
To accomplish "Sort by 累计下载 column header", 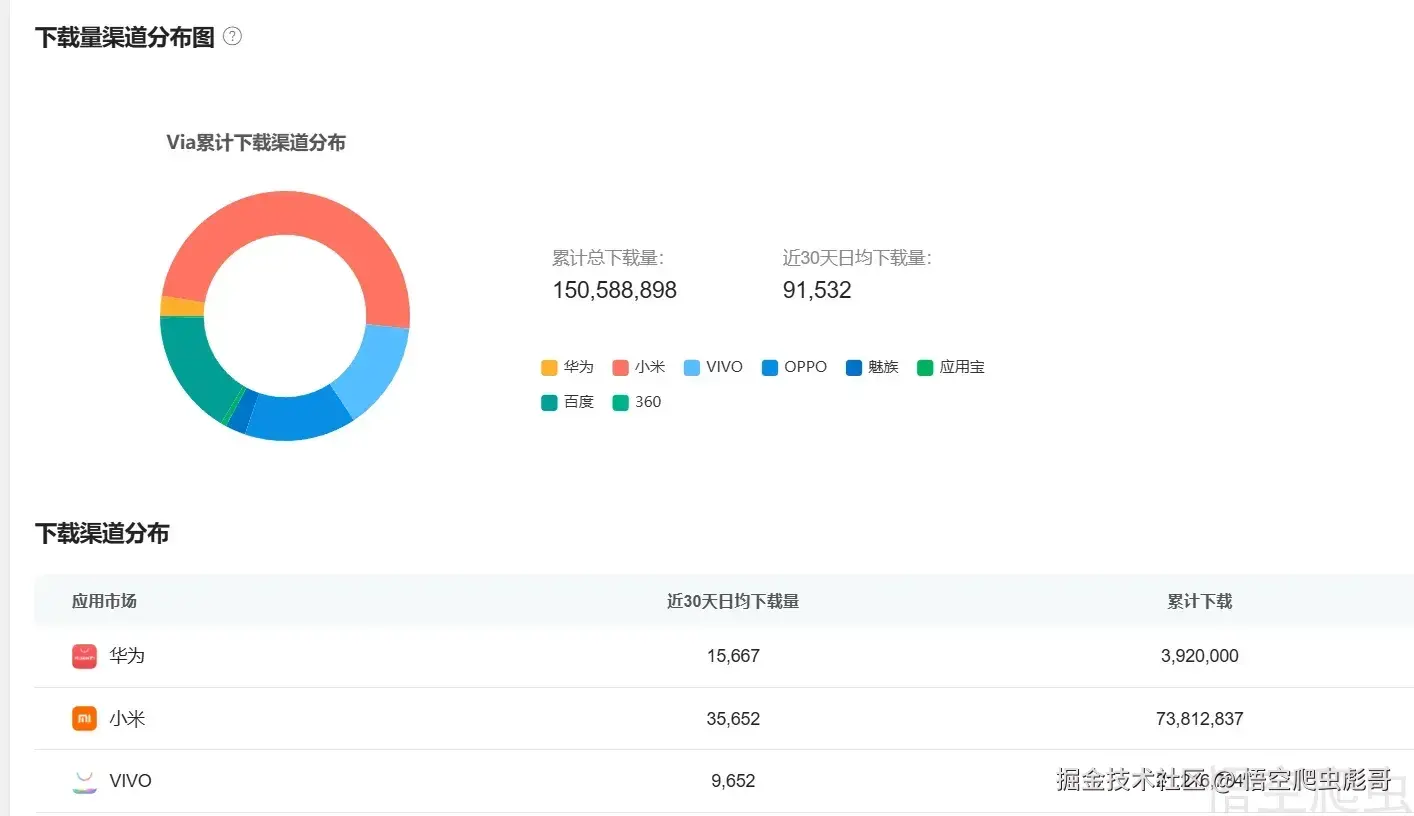I will (1199, 601).
